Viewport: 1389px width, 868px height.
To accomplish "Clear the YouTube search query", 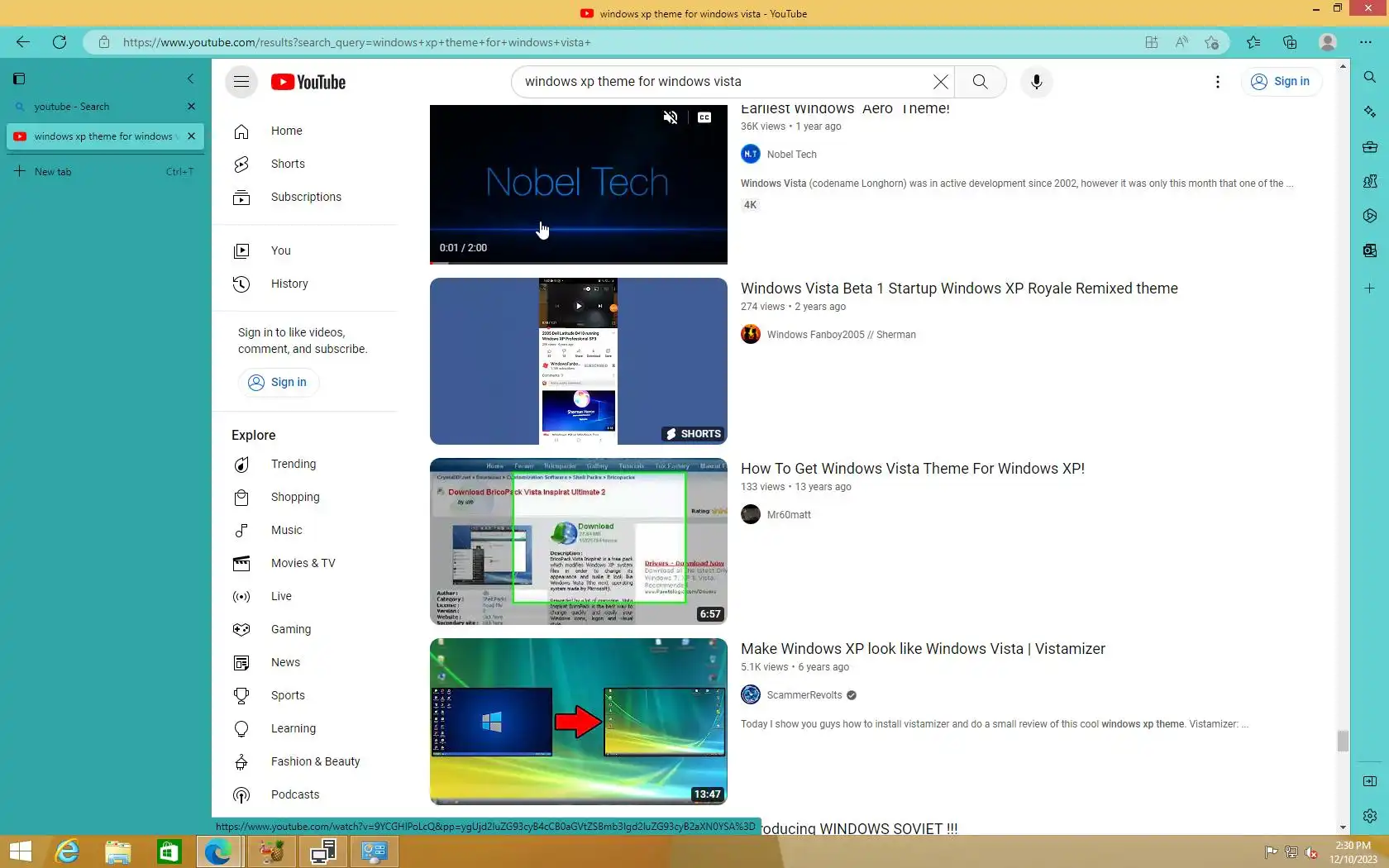I will 940,82.
